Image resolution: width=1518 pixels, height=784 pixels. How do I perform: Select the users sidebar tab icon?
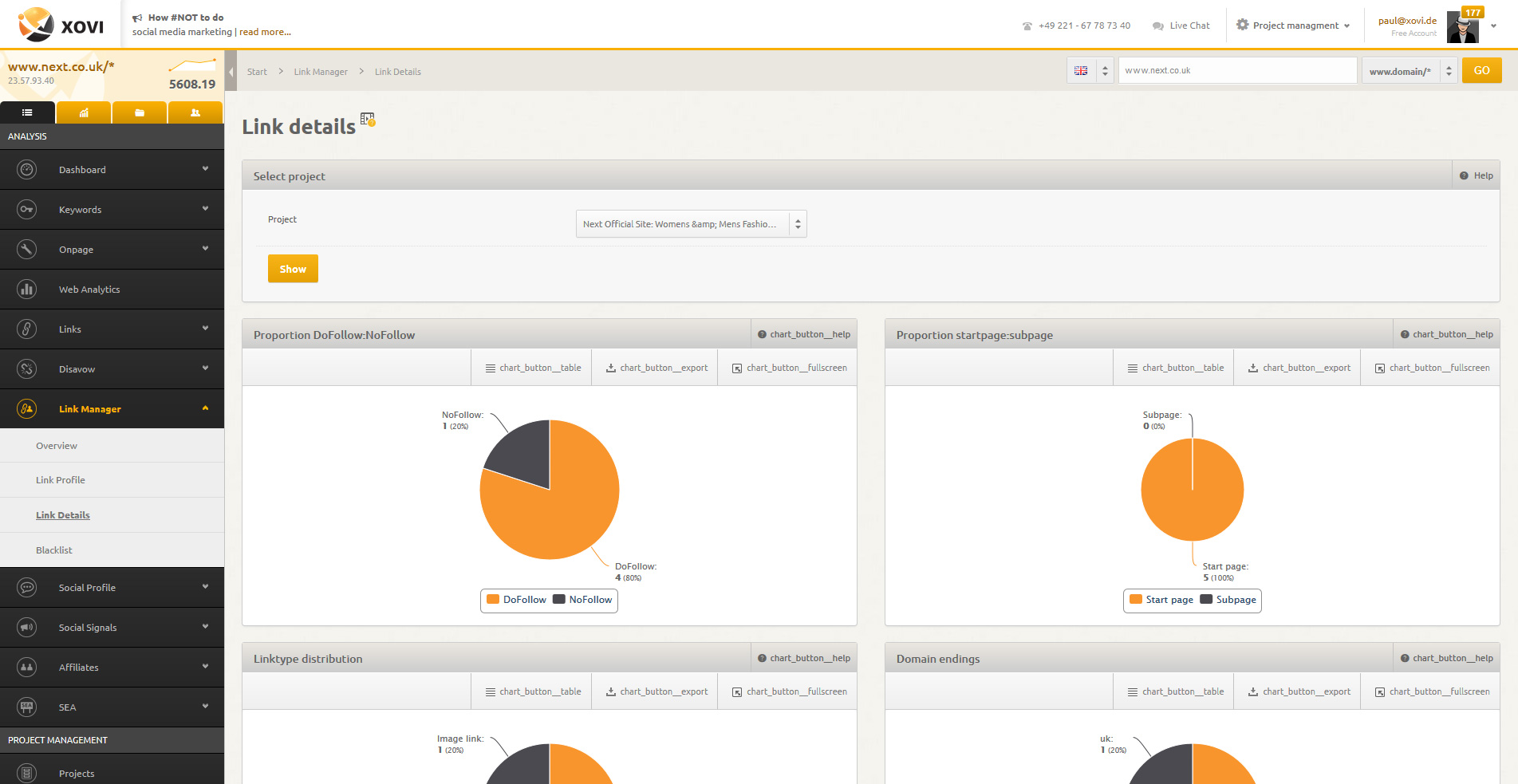click(195, 112)
